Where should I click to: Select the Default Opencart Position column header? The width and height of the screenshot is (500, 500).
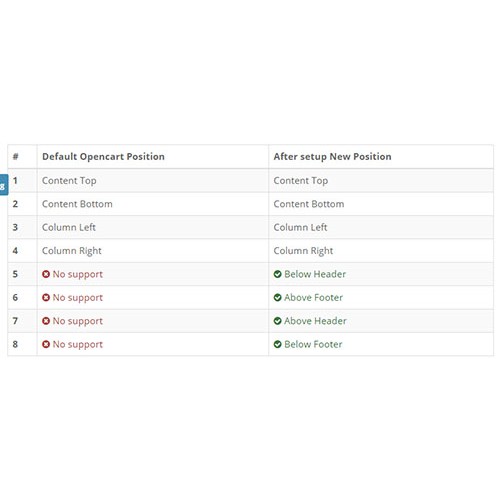pyautogui.click(x=103, y=157)
